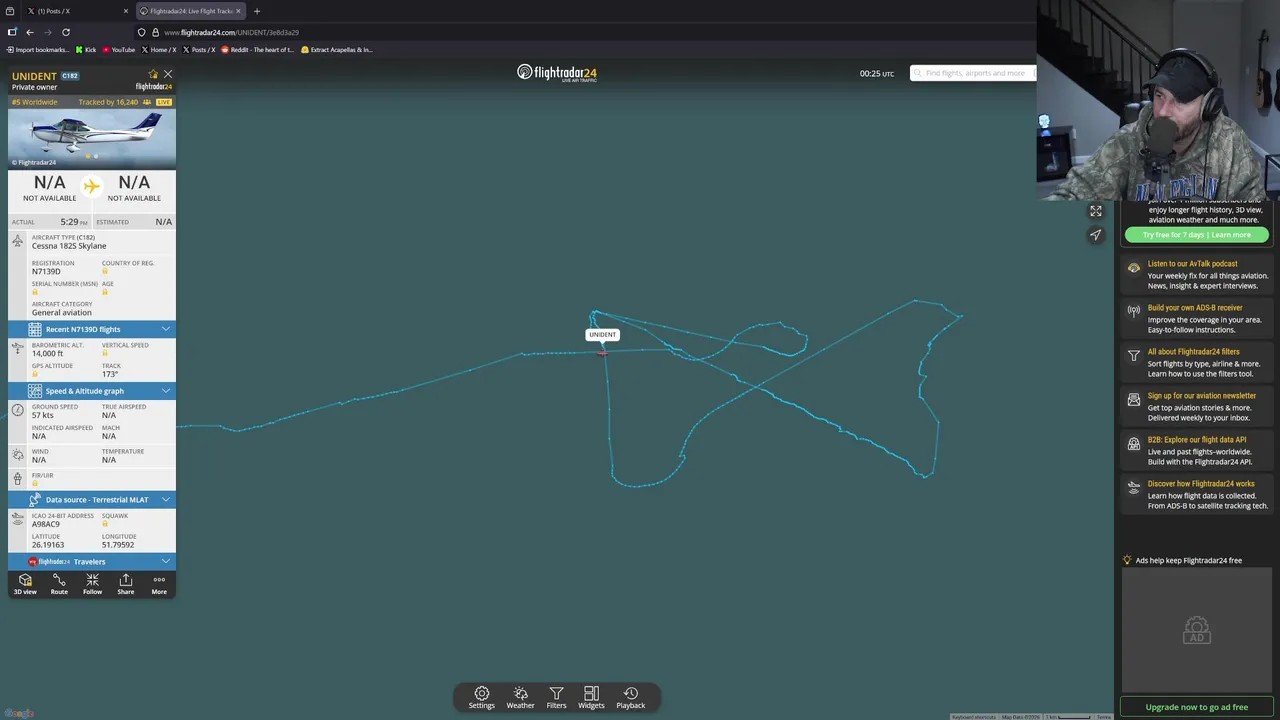Close the UNIDENT flight panel
The image size is (1280, 720).
click(168, 74)
